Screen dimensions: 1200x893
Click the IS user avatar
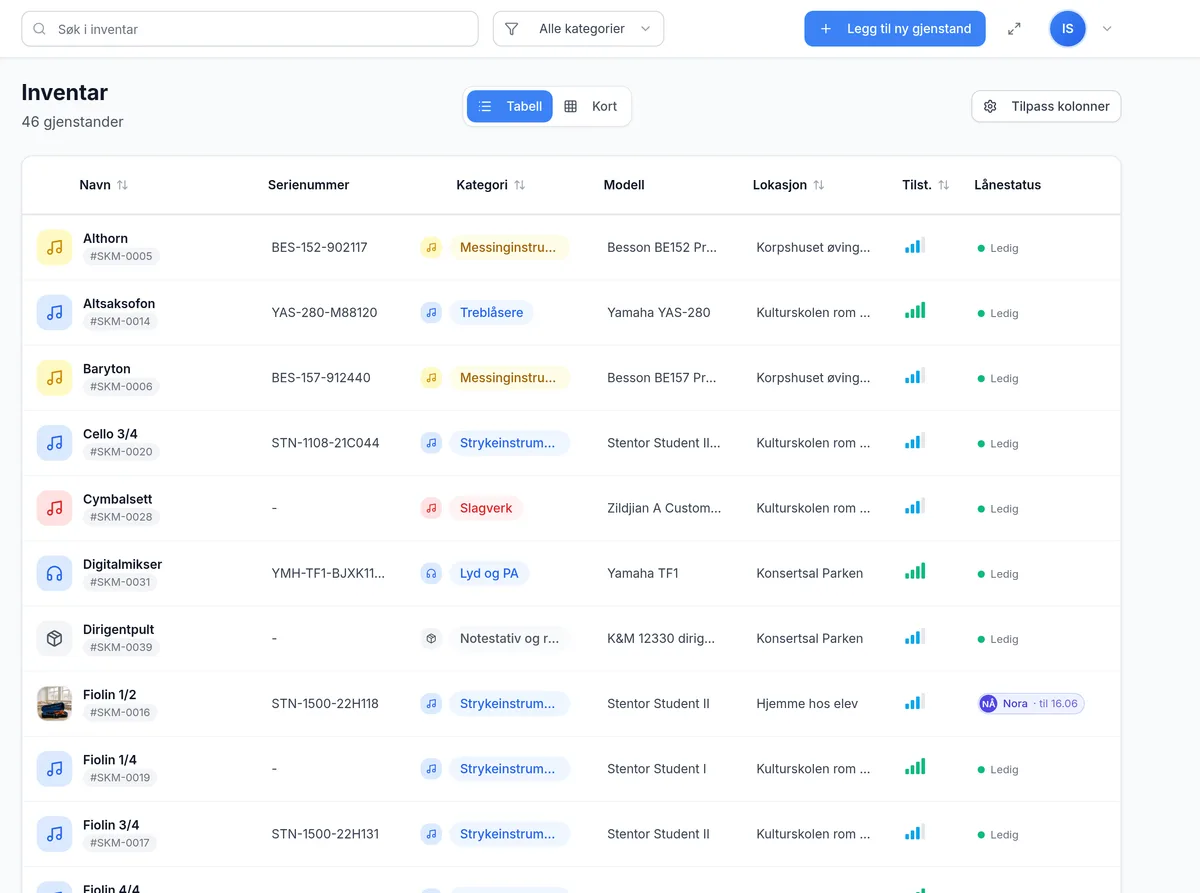1067,29
